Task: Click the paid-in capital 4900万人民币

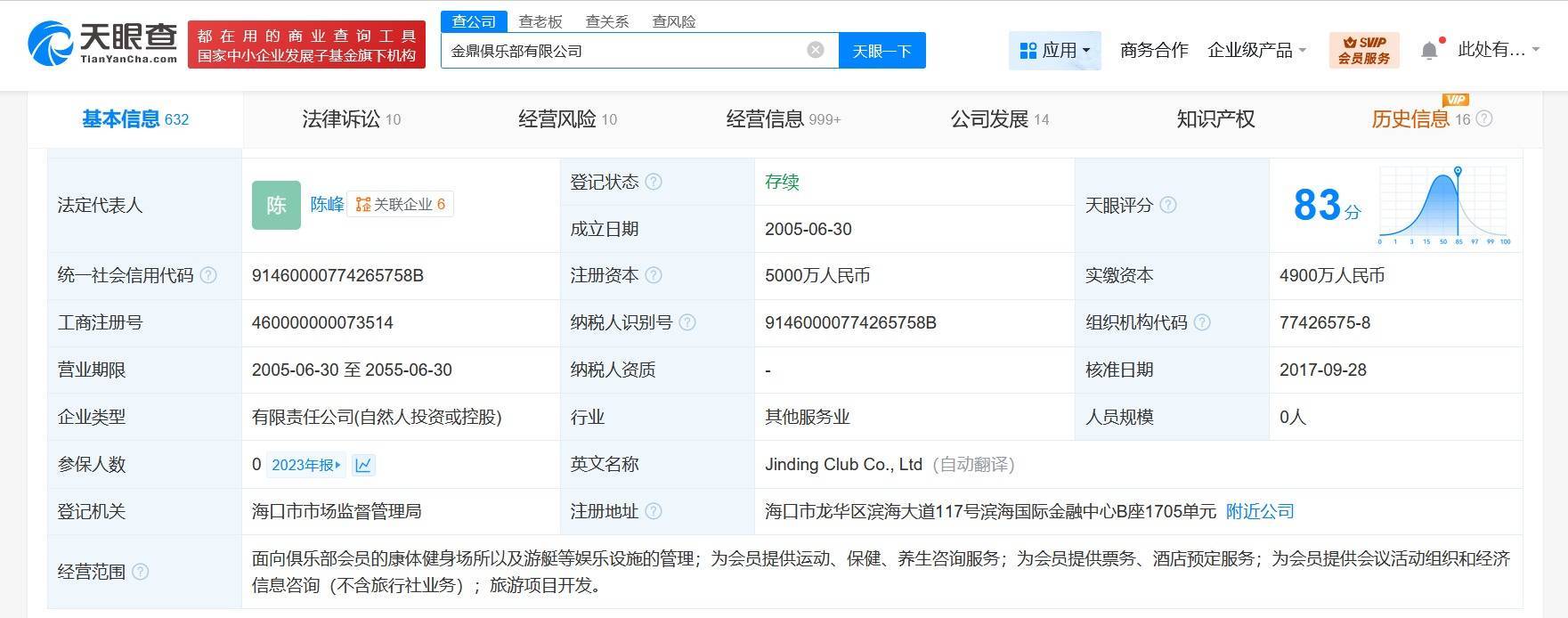Action: coord(1331,275)
